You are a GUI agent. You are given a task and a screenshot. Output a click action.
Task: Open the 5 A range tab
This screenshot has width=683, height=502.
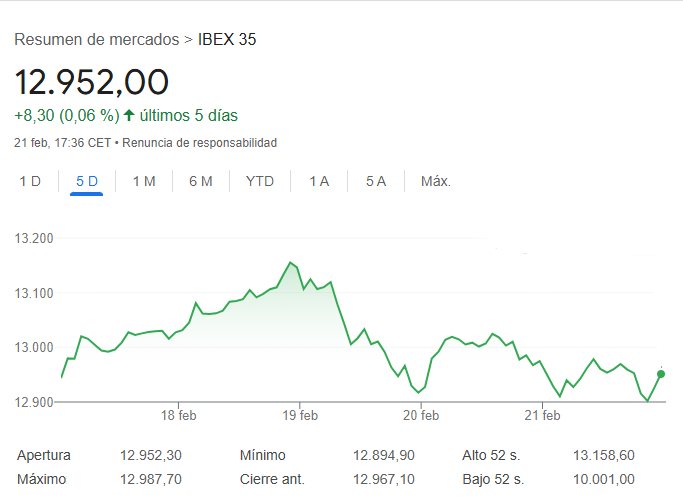[376, 181]
